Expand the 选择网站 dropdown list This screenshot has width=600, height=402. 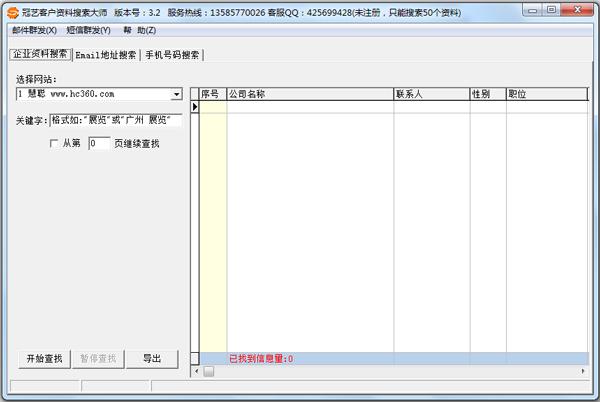coord(176,94)
